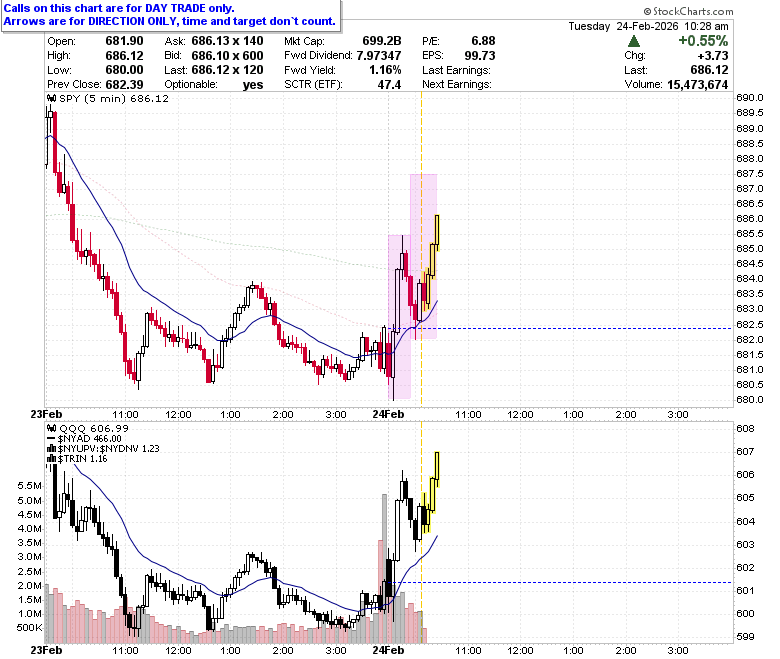
Task: Click the StockCharts.com watermark link
Action: pos(688,11)
